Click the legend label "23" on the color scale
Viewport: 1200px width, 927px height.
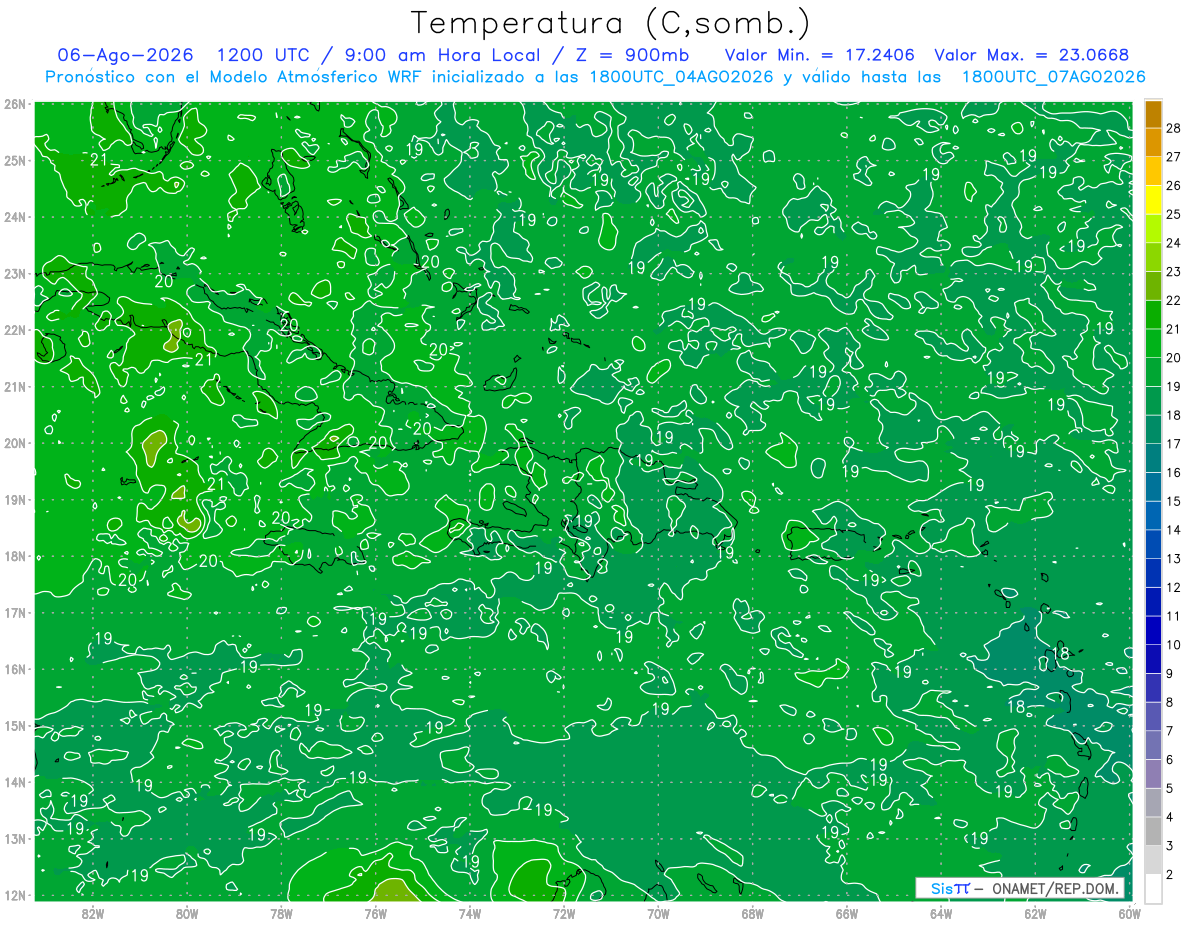pyautogui.click(x=1174, y=272)
